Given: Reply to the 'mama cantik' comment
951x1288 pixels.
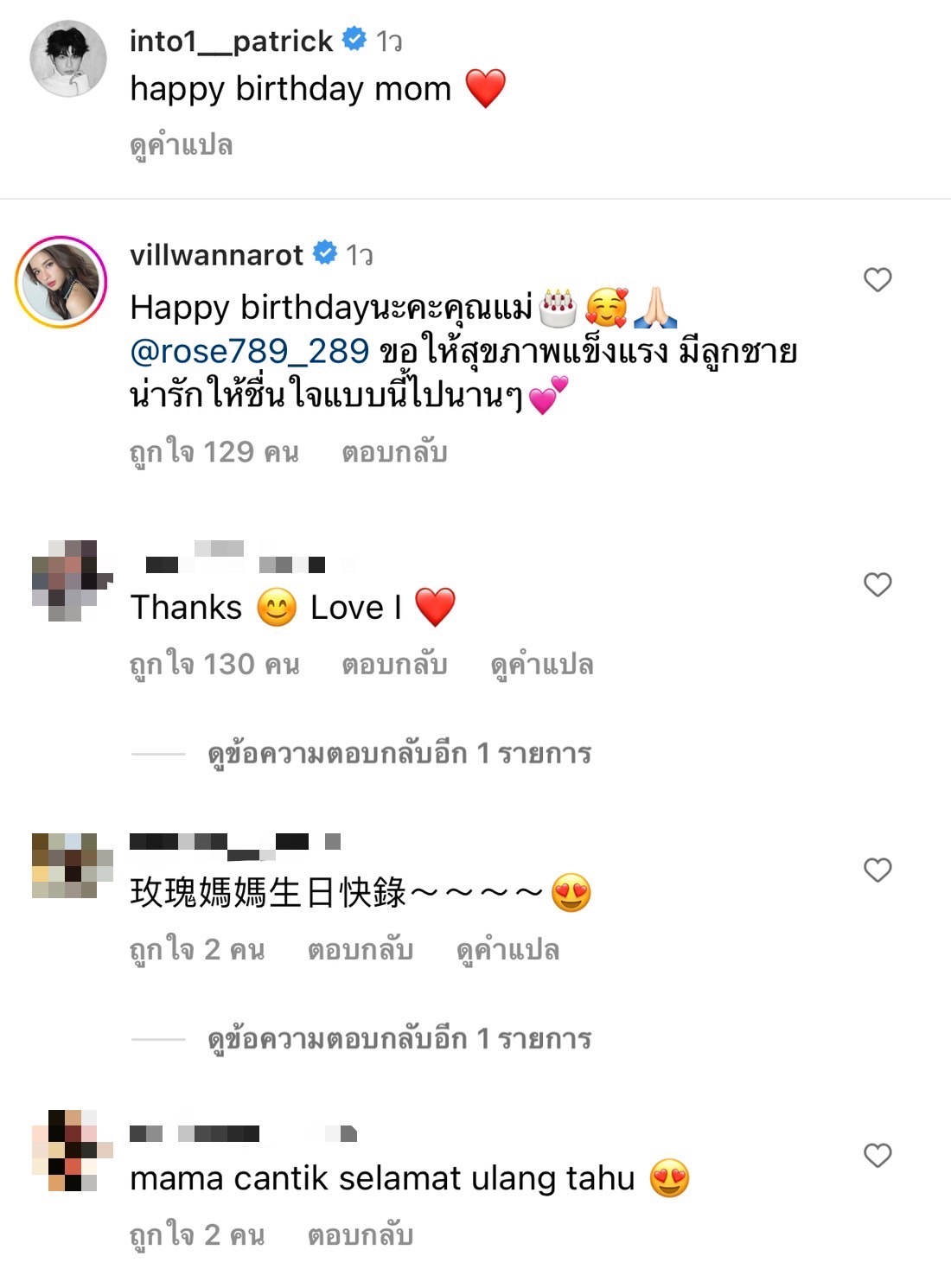Looking at the screenshot, I should click(361, 1234).
